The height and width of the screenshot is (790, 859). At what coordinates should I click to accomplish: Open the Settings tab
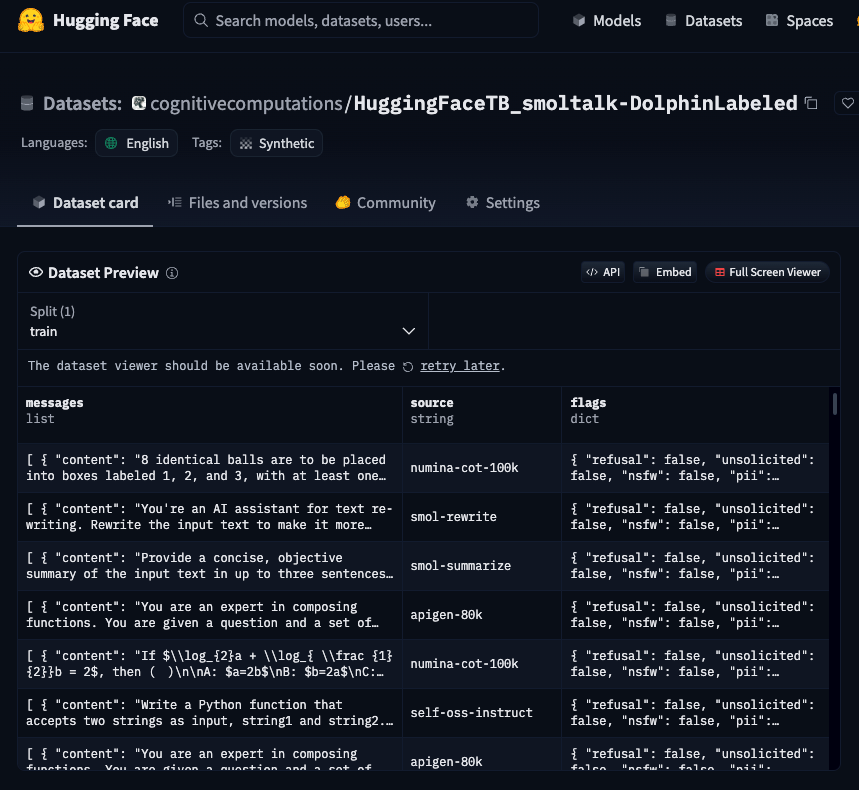click(x=503, y=203)
